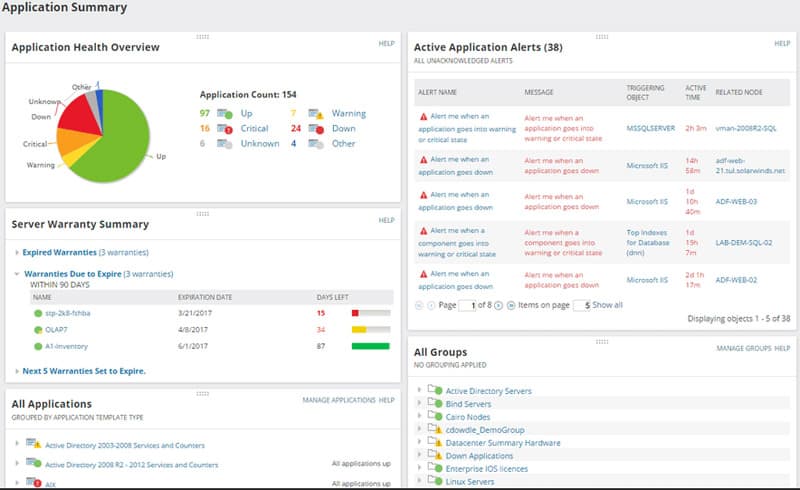Viewport: 800px width, 490px height.
Task: Expand Next 5 Warranties Set to Expire
Action: [17, 371]
